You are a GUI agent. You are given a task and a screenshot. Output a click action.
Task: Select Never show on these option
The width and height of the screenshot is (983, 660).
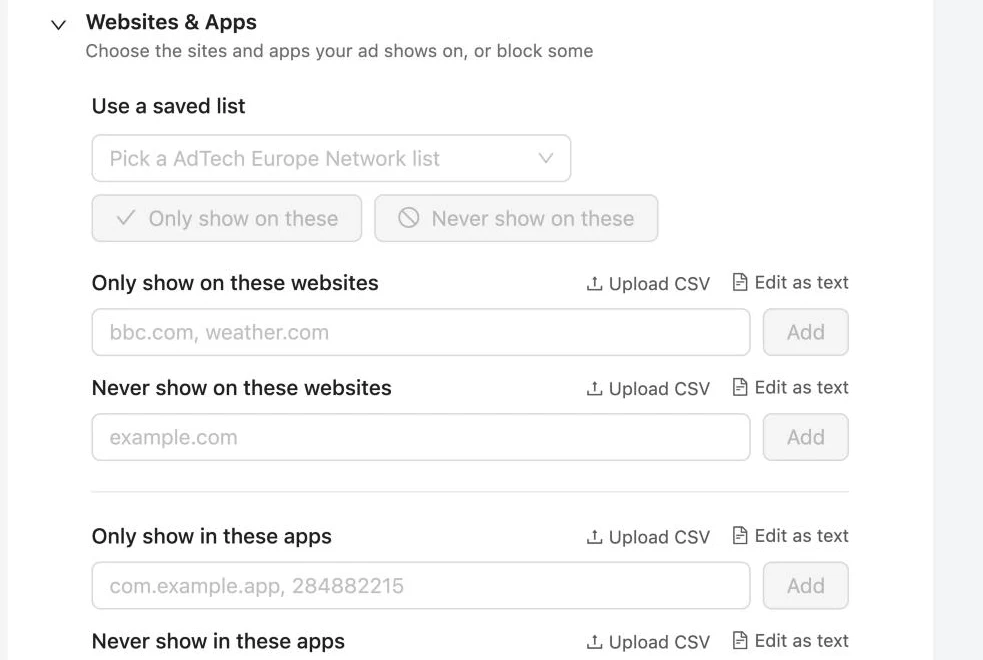coord(516,218)
